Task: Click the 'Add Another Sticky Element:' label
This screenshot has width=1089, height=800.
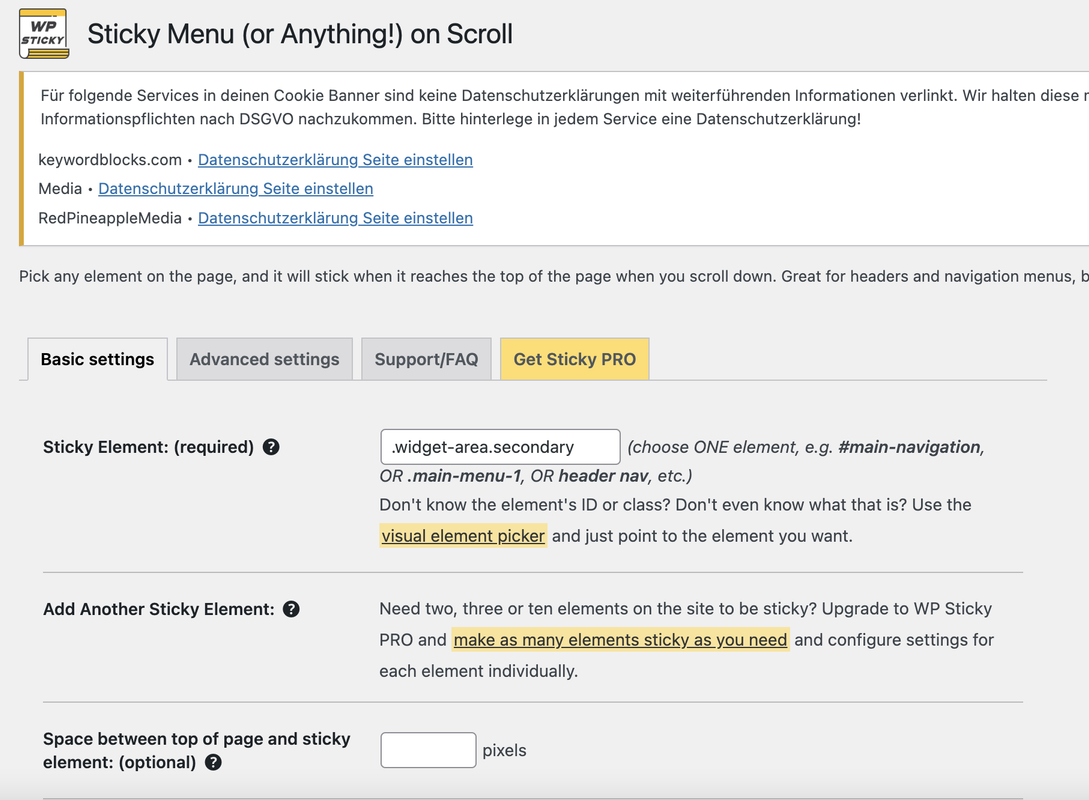Action: 158,609
